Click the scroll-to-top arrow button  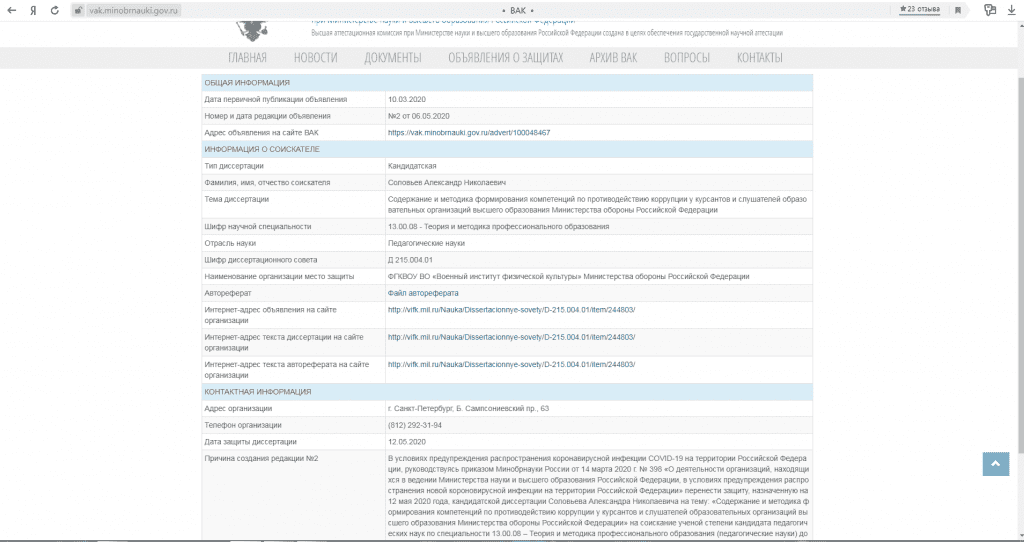995,463
